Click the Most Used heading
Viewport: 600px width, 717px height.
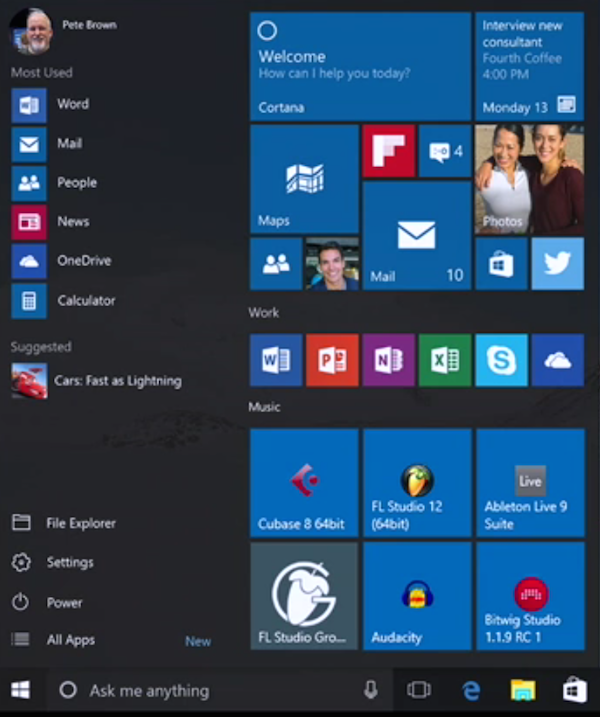point(42,72)
